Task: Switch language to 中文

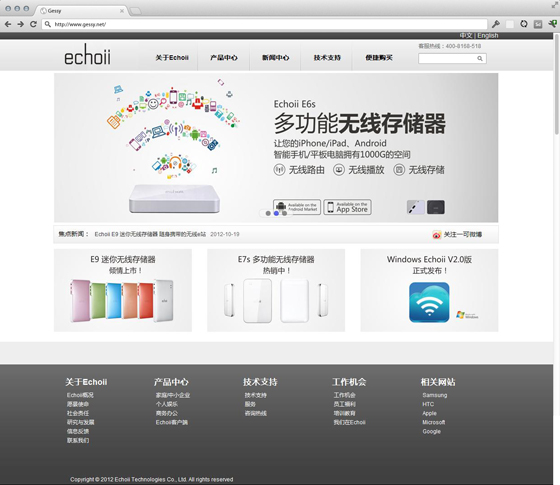Action: tap(466, 35)
